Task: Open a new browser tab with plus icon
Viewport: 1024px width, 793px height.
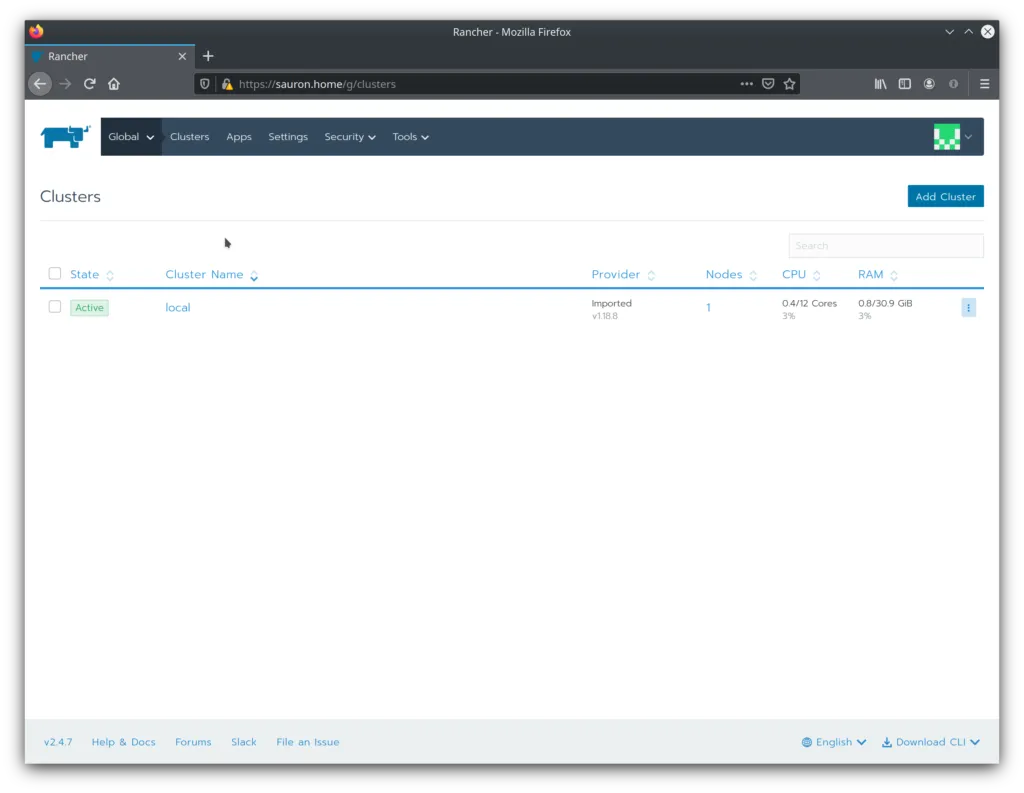Action: (x=208, y=56)
